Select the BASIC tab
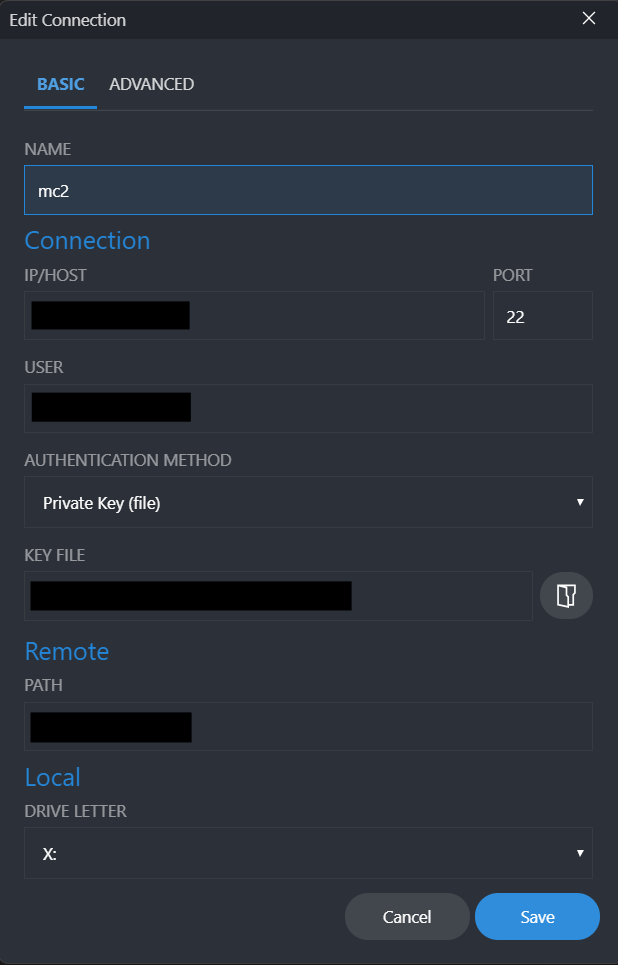 pos(60,84)
